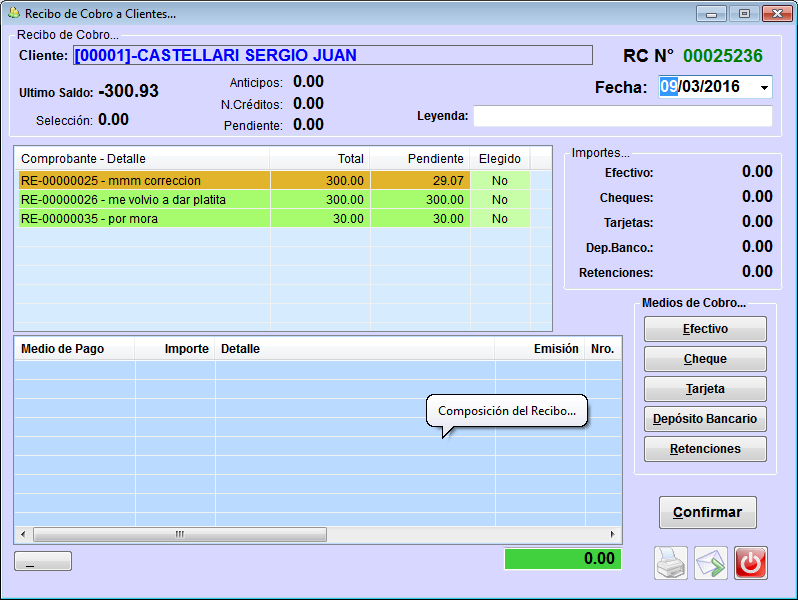The image size is (798, 600).
Task: Add payment with Cheque button
Action: tap(705, 359)
